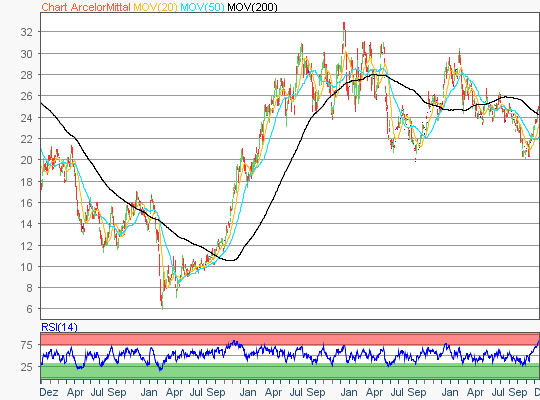
Task: Click the first 'Apr' timeline label
Action: [75, 392]
